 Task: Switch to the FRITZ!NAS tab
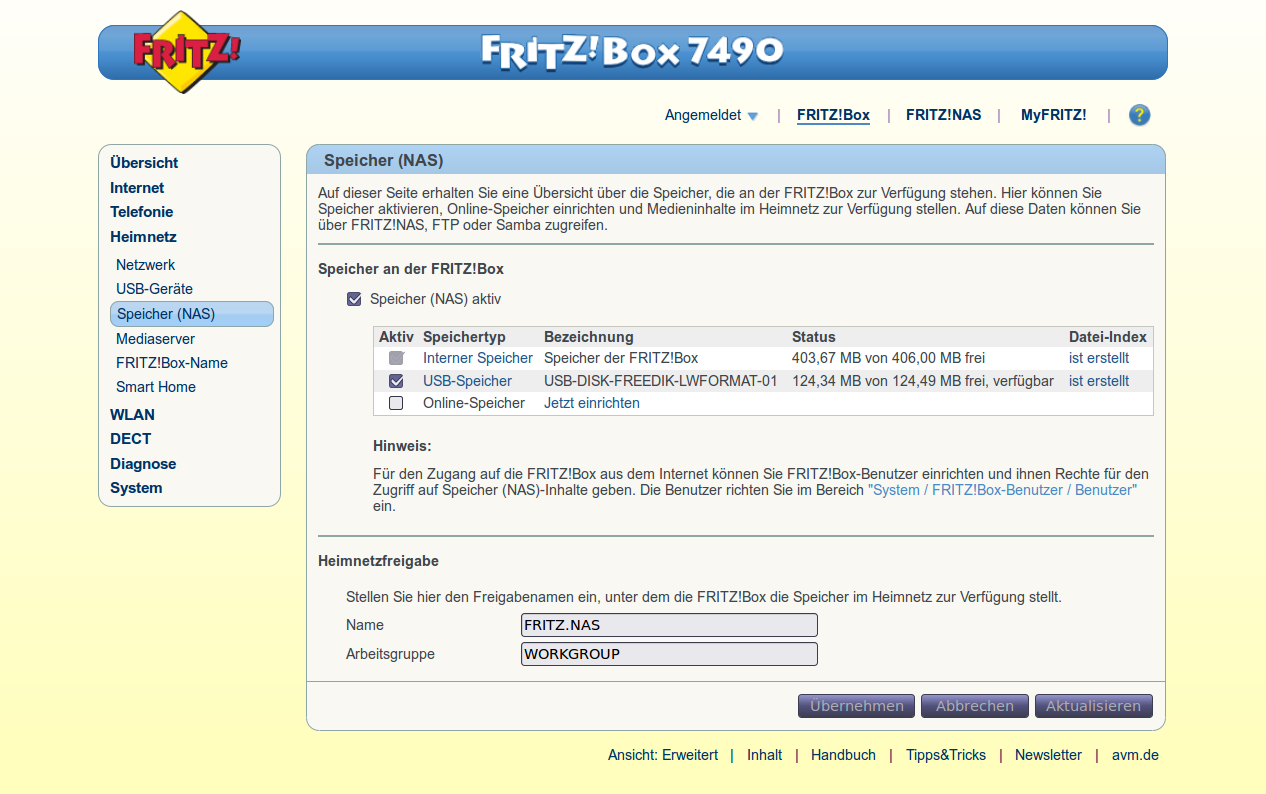[x=943, y=115]
